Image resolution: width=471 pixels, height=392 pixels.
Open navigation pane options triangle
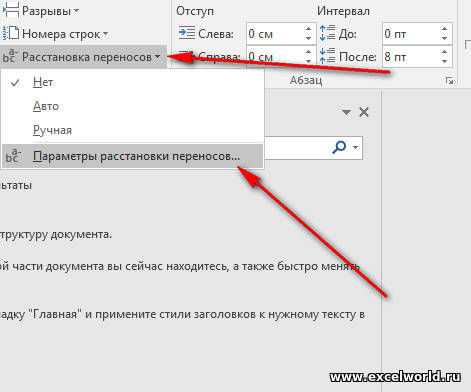pyautogui.click(x=346, y=112)
